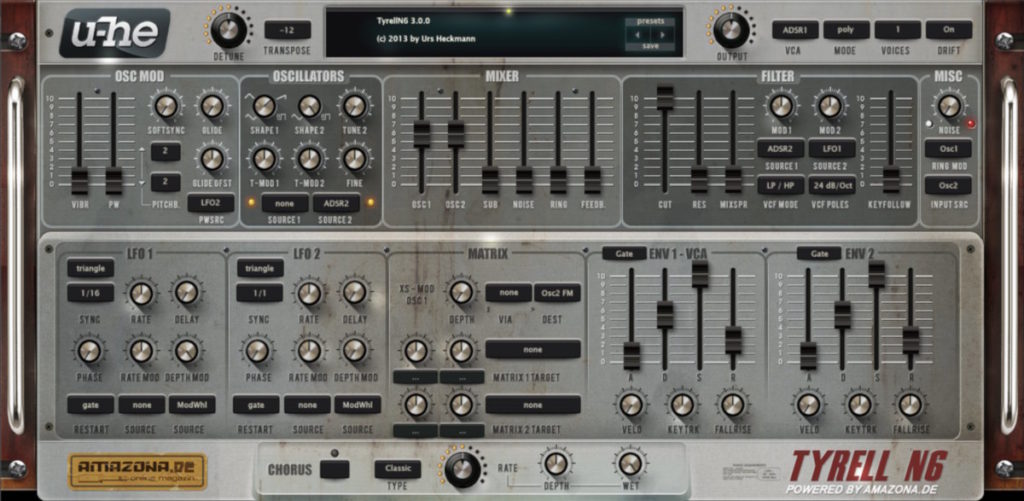Viewport: 1024px width, 501px height.
Task: Click the LFO 1 ModWhl Source button
Action: 192,405
